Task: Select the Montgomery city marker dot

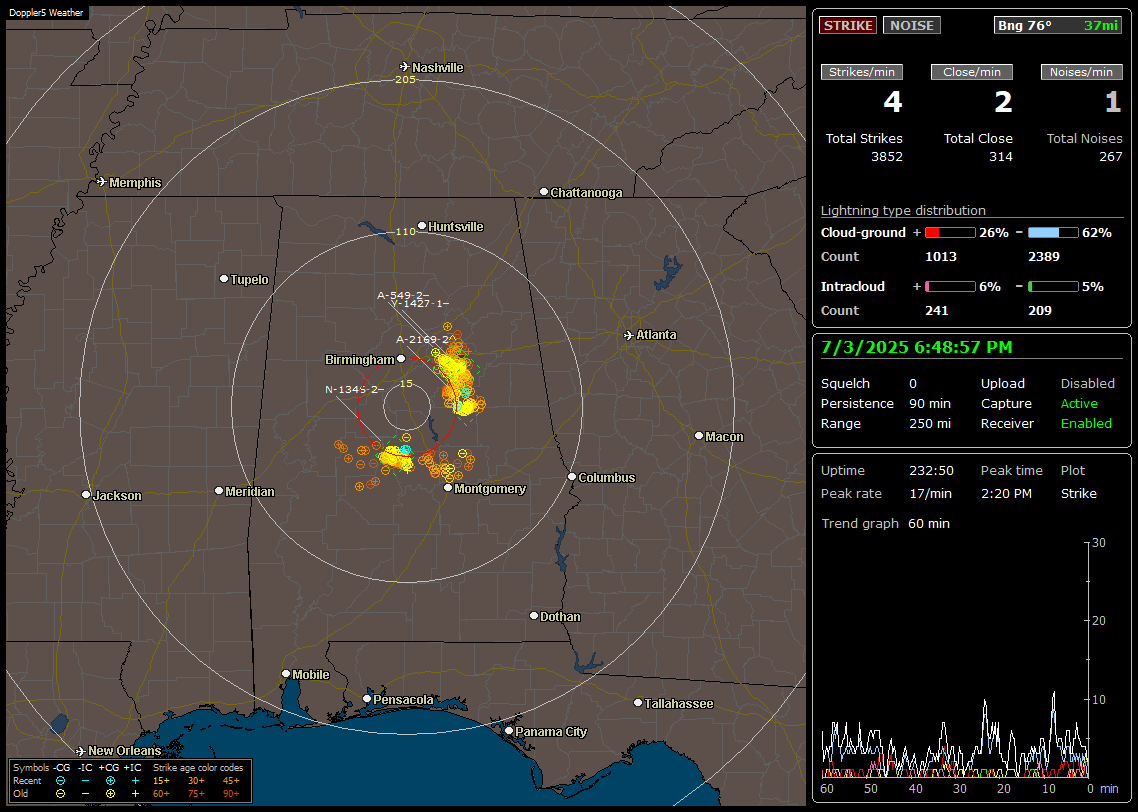Action: [448, 488]
